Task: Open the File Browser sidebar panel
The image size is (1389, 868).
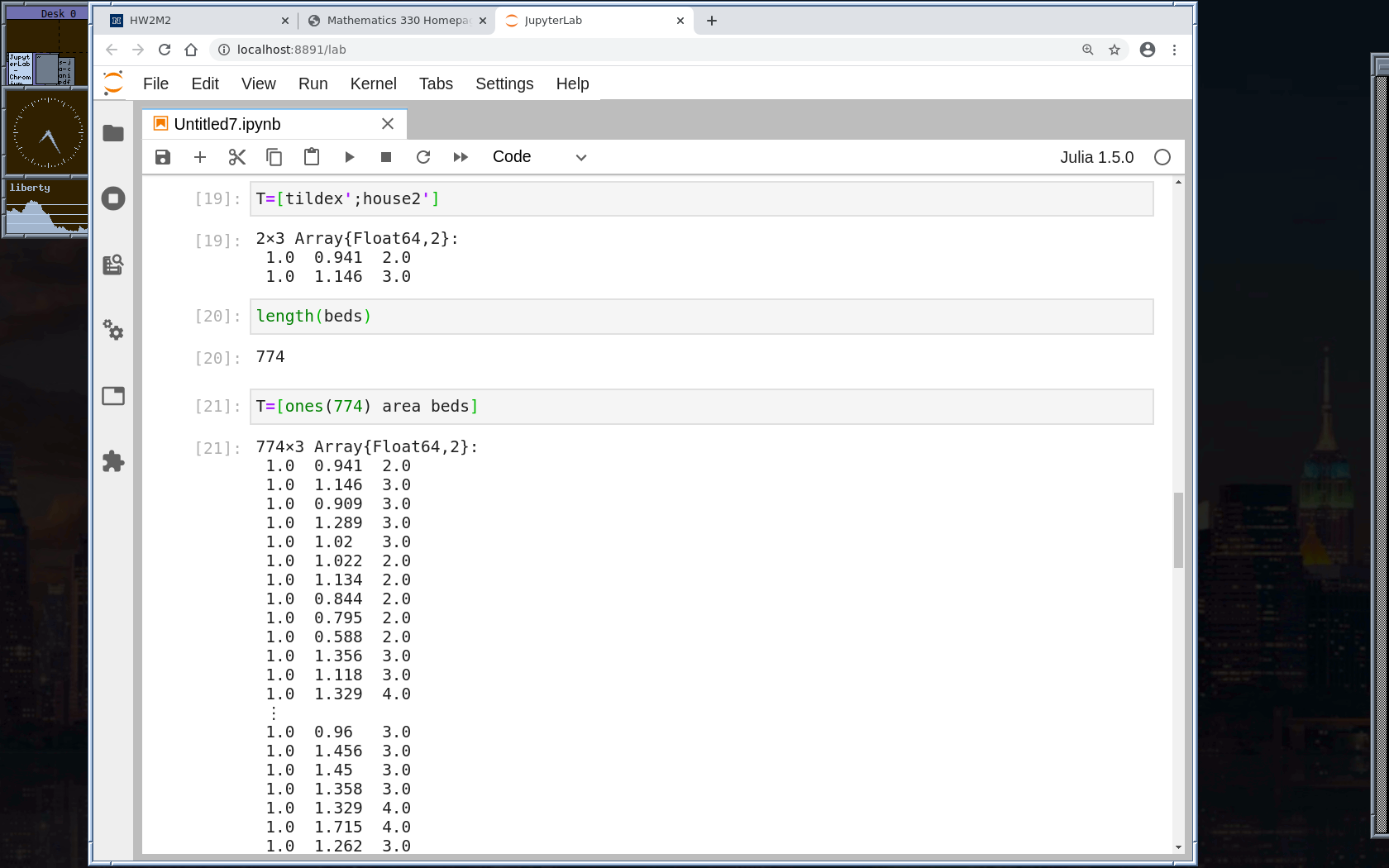Action: (x=113, y=133)
